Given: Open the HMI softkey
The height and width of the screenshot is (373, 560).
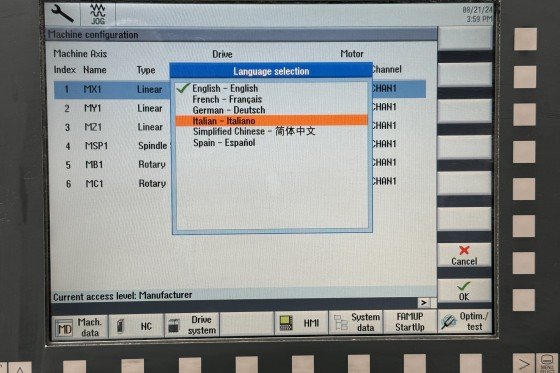Looking at the screenshot, I should [x=300, y=323].
